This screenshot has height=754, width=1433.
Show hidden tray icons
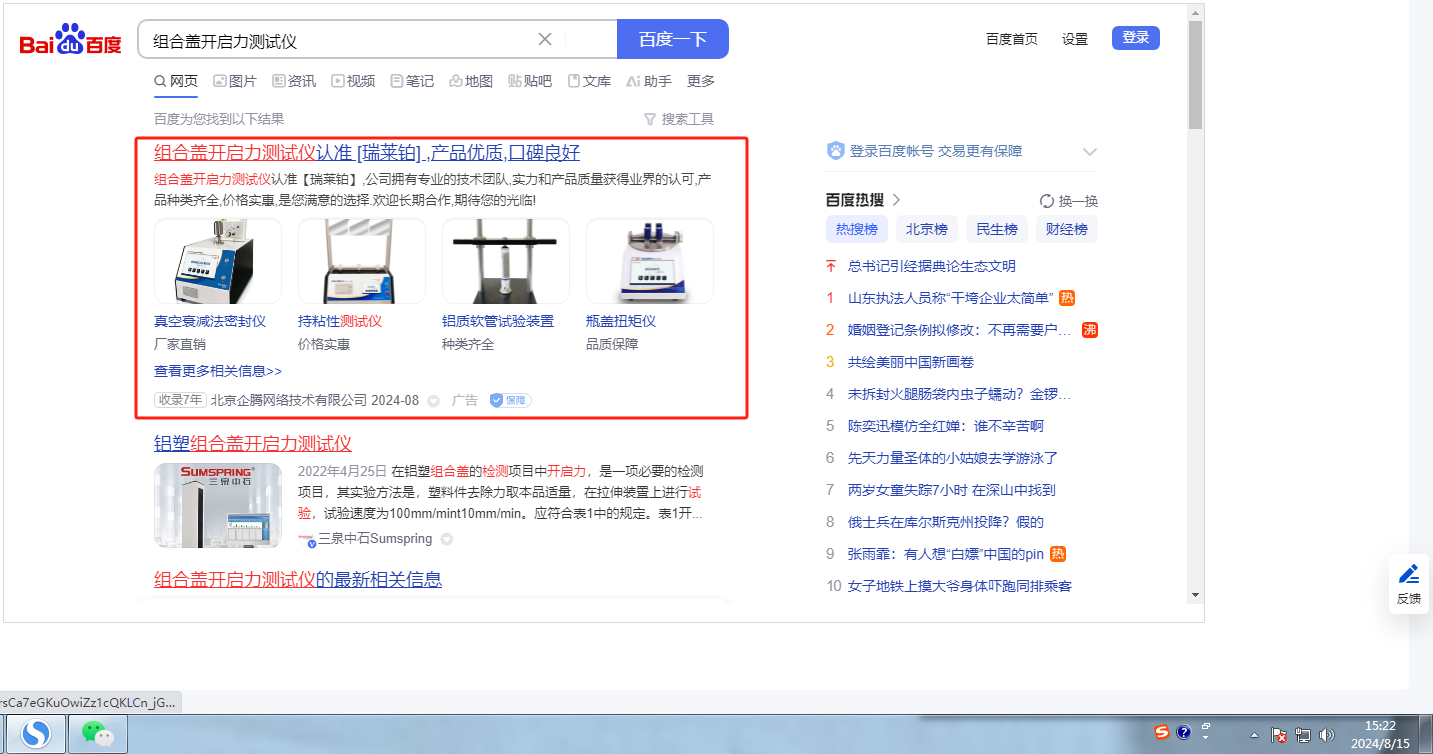(x=1254, y=735)
